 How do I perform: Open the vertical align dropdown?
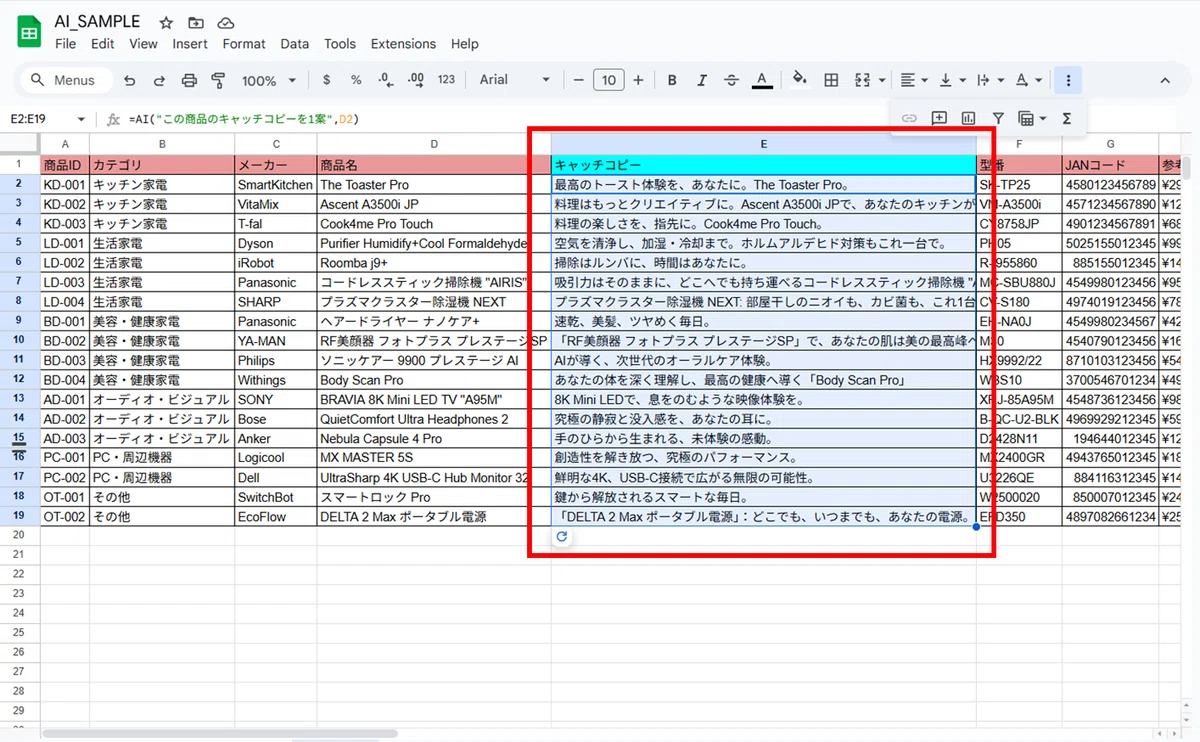pyautogui.click(x=953, y=80)
